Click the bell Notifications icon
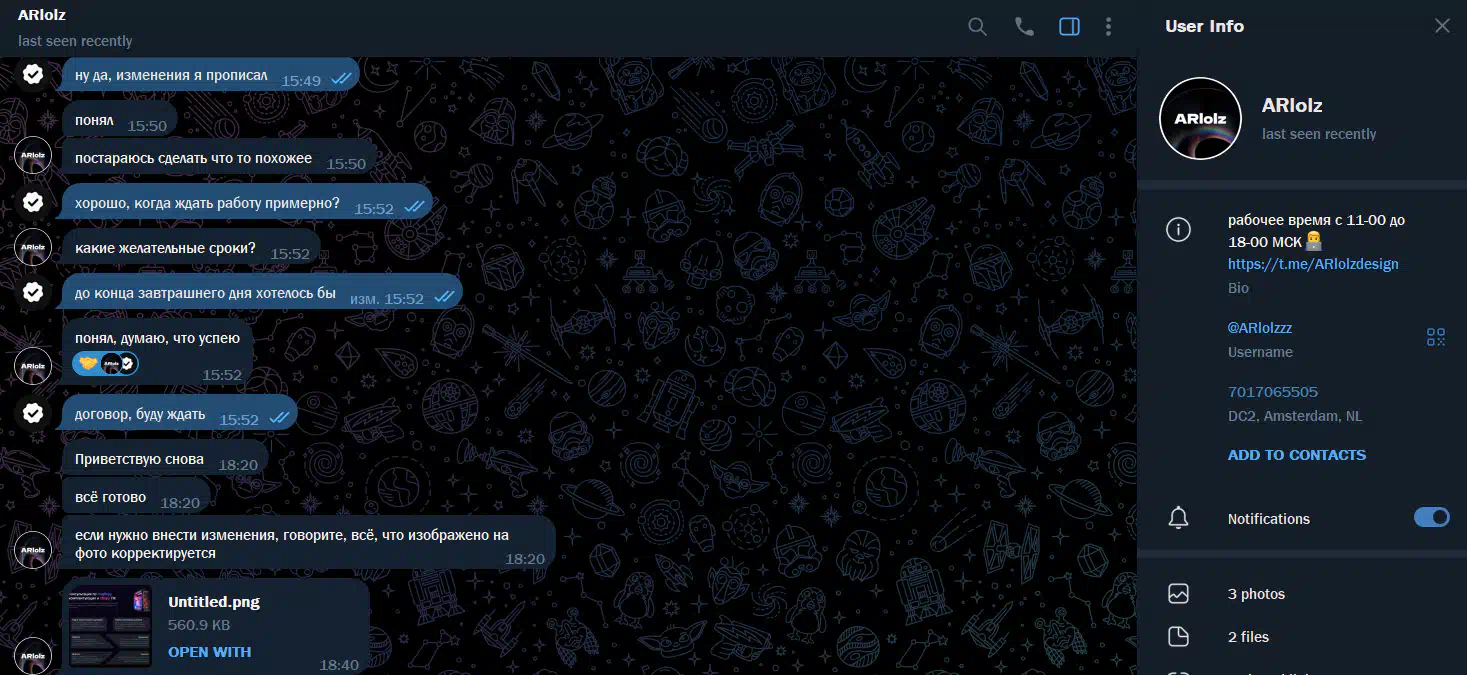Viewport: 1467px width, 675px height. click(x=1179, y=518)
